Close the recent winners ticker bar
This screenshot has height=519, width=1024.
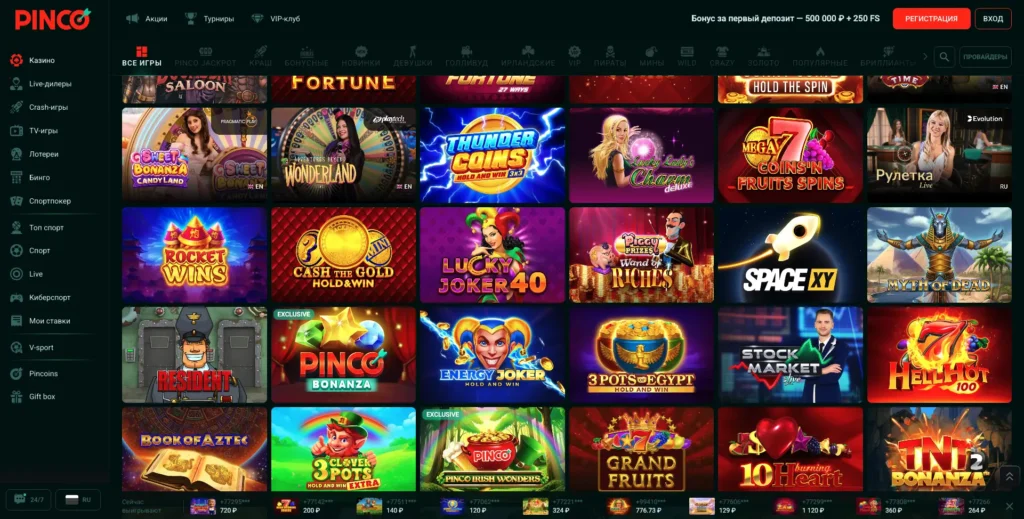click(x=1010, y=506)
